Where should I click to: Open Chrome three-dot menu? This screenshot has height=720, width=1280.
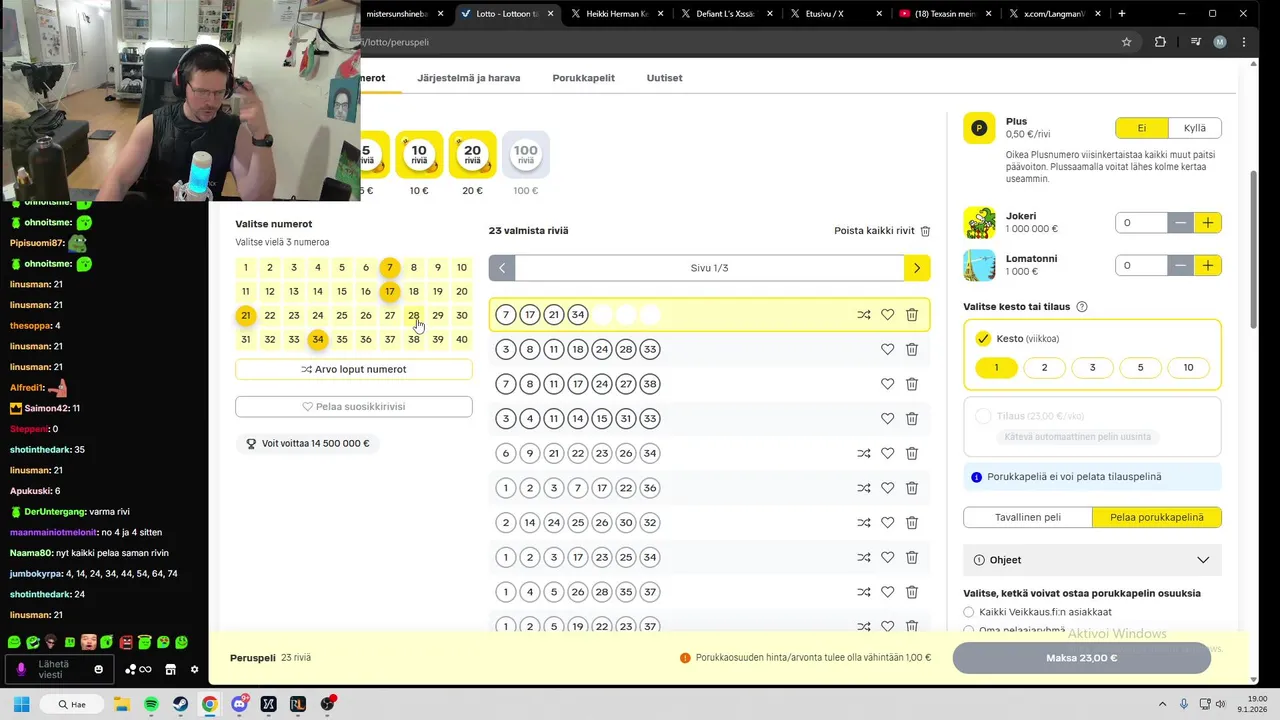pos(1244,42)
